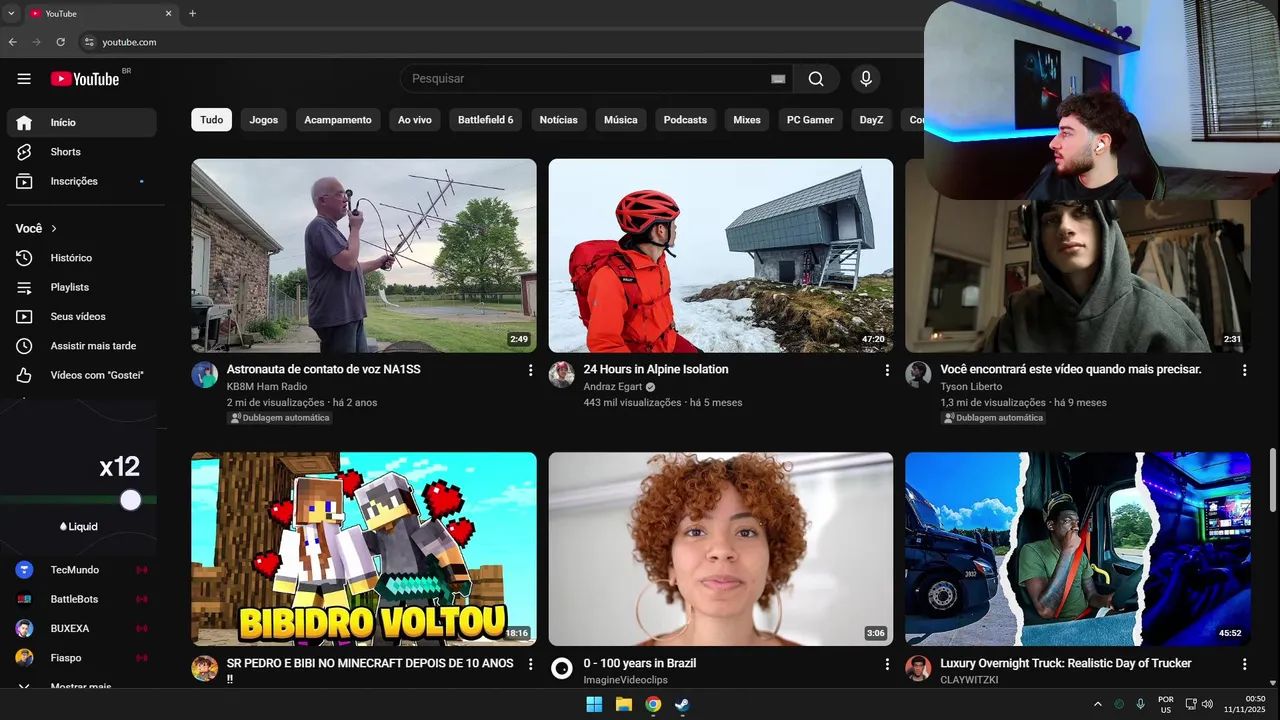Open Steam from the taskbar
1280x720 pixels.
pyautogui.click(x=682, y=704)
